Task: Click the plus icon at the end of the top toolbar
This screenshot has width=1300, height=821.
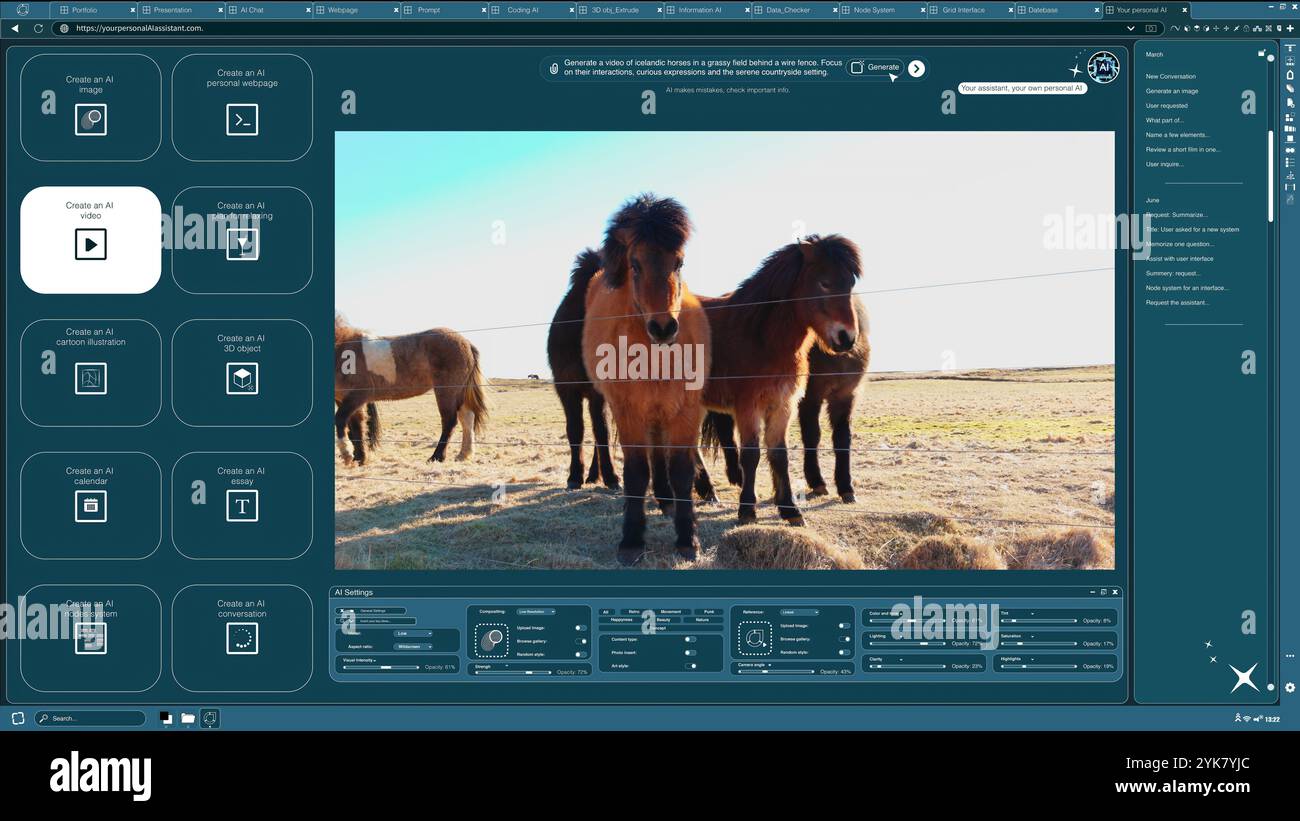Action: pyautogui.click(x=1291, y=28)
